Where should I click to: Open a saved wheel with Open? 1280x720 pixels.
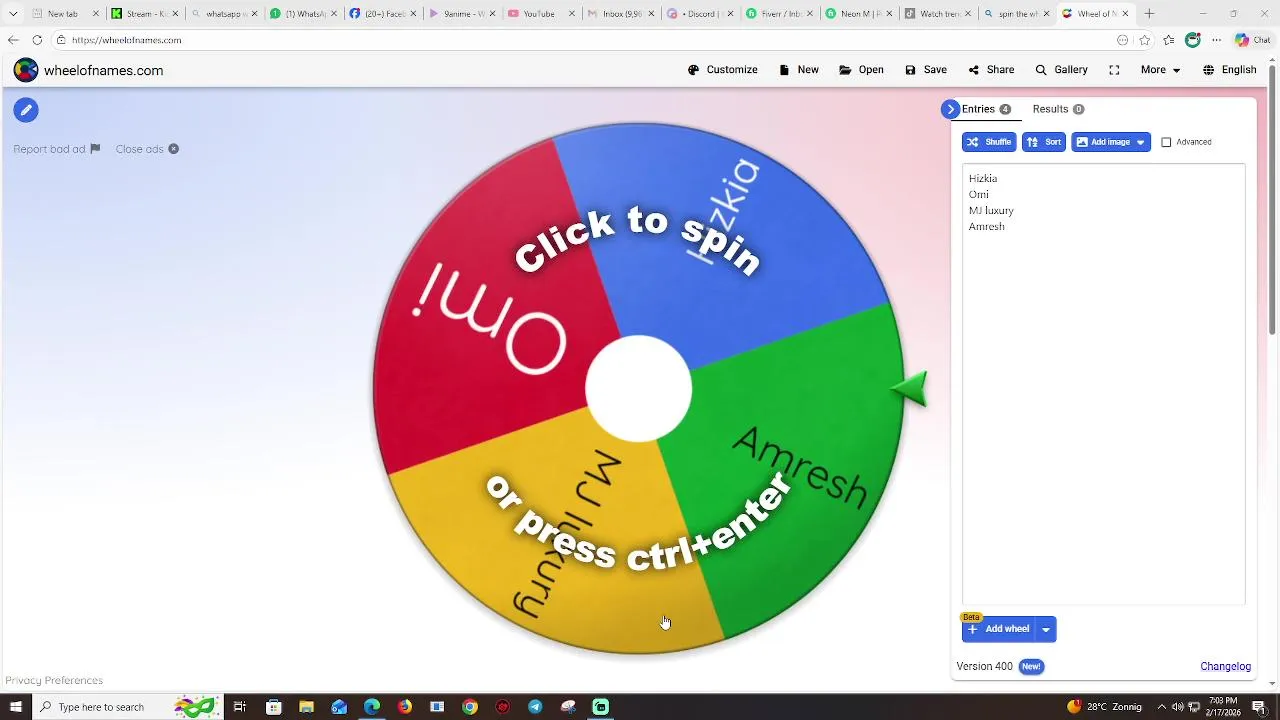point(861,70)
